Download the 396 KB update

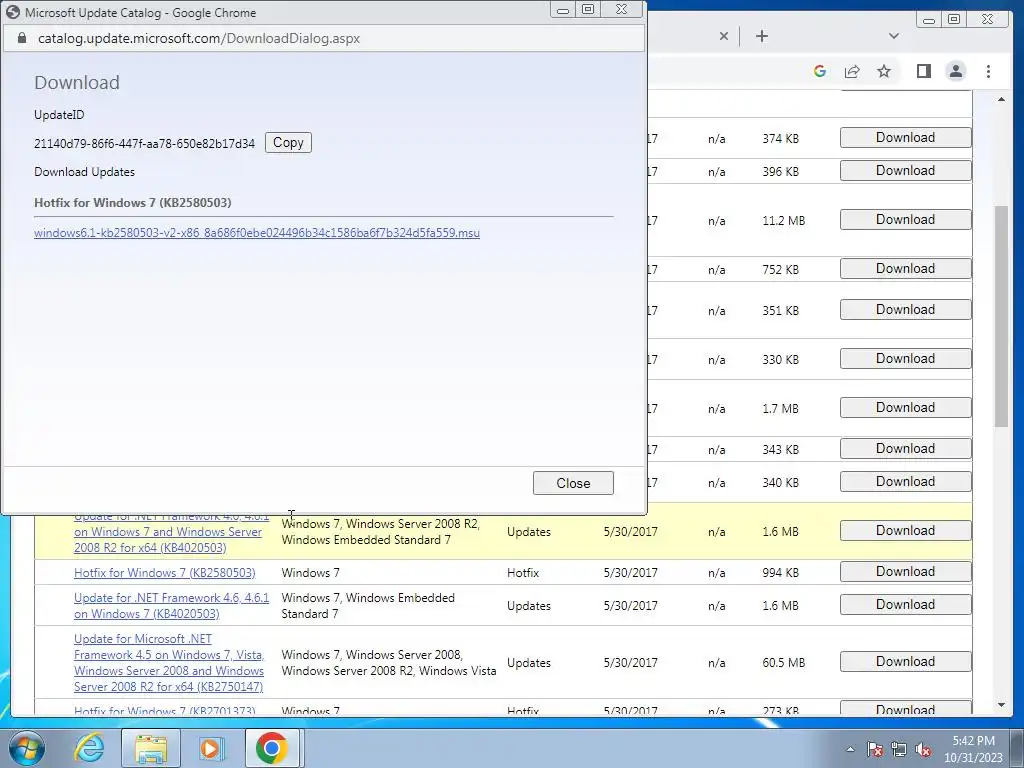tap(905, 170)
